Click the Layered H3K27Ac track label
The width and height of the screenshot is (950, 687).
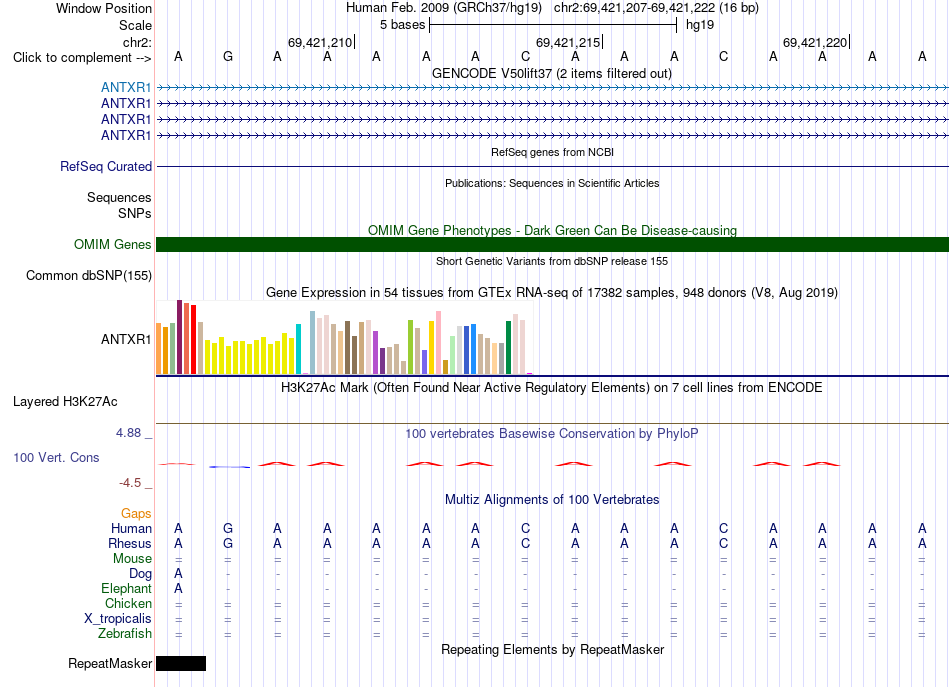click(x=65, y=402)
